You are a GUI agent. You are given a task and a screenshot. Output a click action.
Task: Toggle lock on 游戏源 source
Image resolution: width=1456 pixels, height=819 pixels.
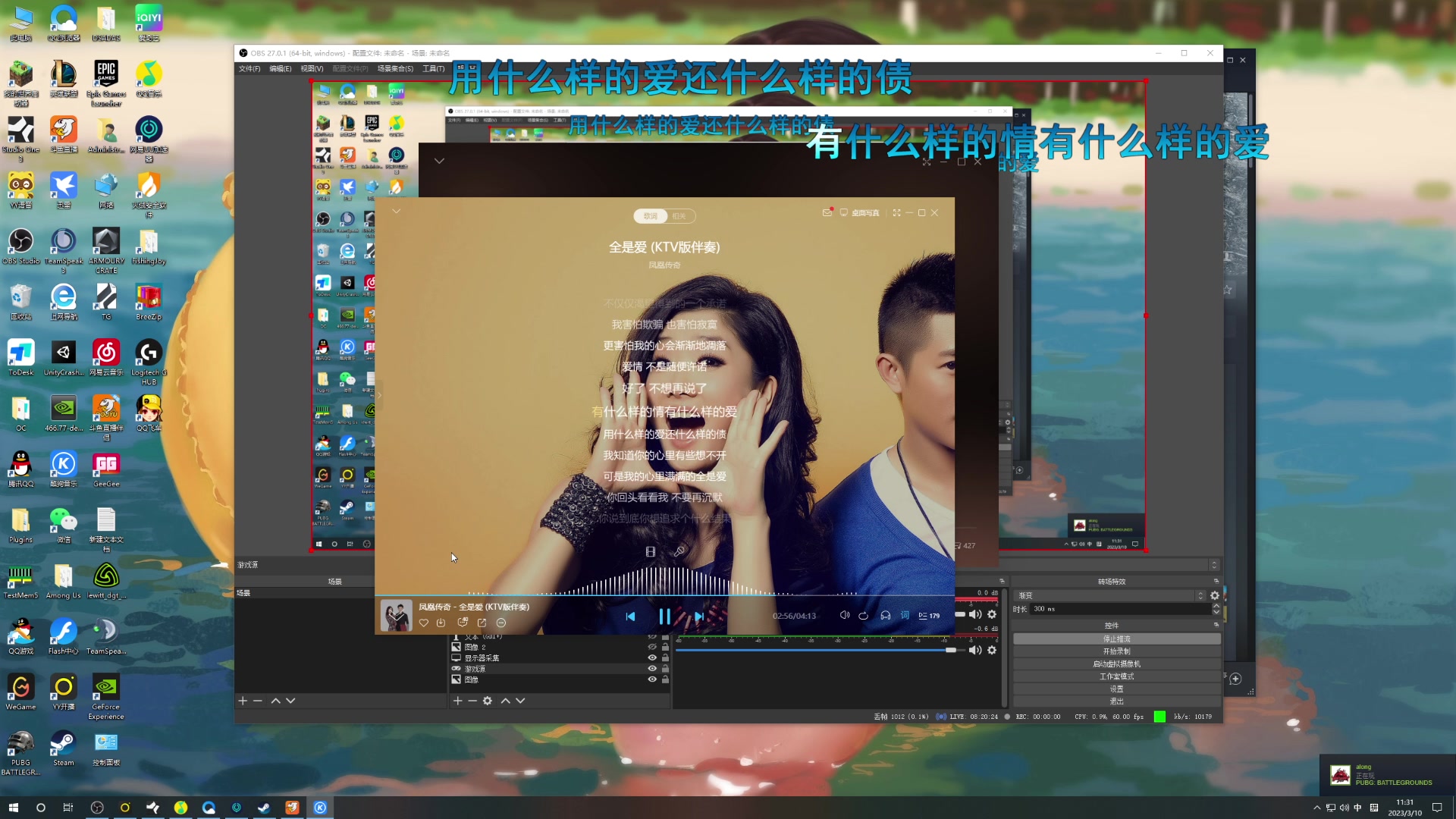tap(665, 668)
